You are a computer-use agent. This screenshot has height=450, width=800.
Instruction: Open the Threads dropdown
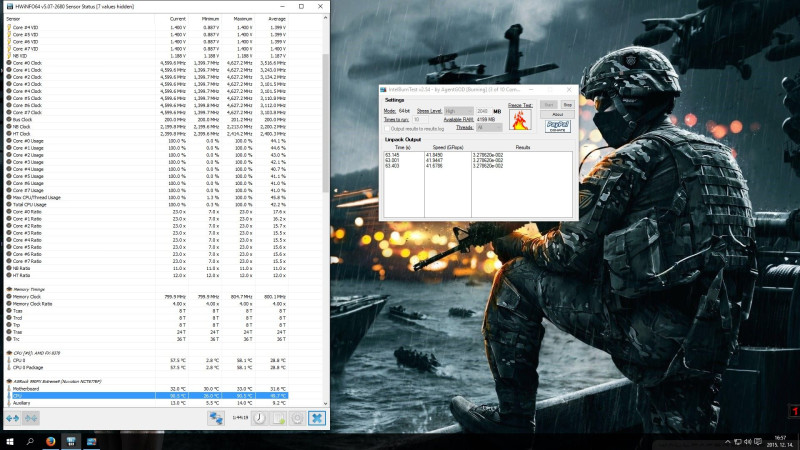click(489, 128)
